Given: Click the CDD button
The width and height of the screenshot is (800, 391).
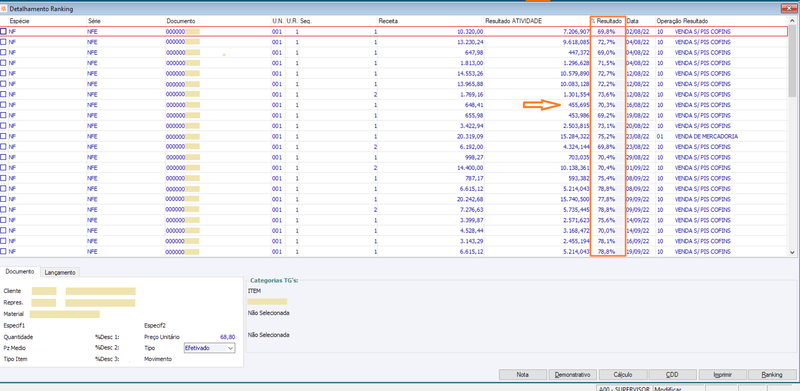Looking at the screenshot, I should [672, 375].
